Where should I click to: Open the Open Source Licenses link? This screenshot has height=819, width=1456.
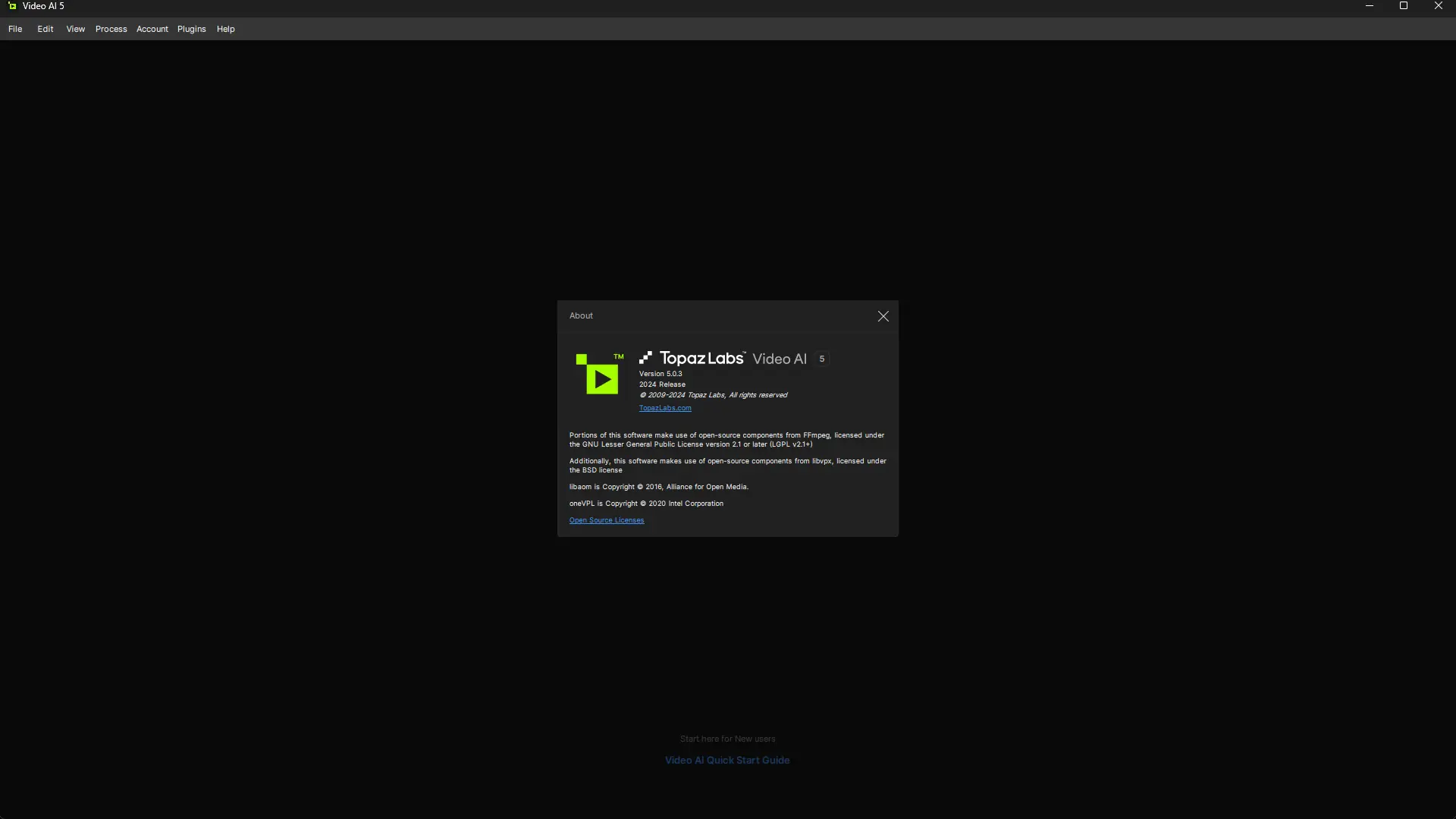tap(606, 520)
